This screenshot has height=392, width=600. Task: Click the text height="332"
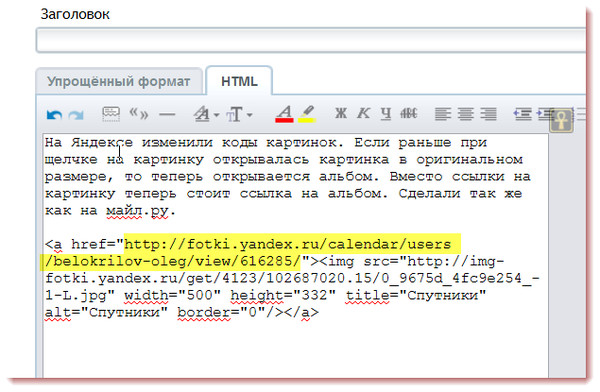click(283, 295)
